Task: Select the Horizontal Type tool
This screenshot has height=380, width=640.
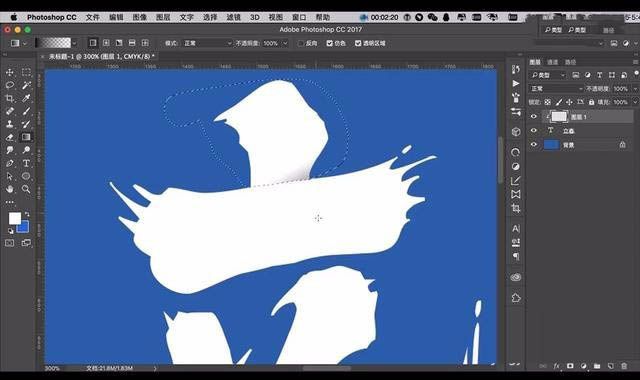Action: pyautogui.click(x=26, y=163)
